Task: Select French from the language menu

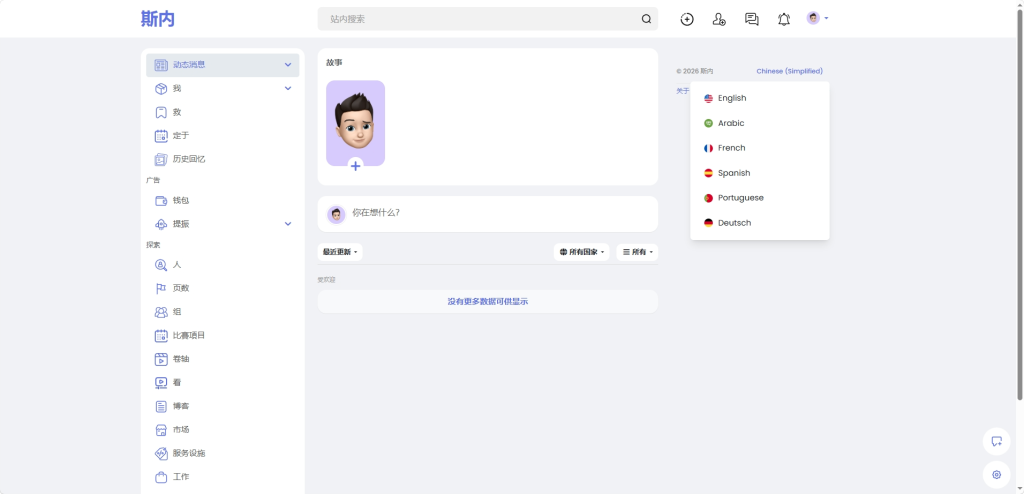Action: (x=760, y=148)
